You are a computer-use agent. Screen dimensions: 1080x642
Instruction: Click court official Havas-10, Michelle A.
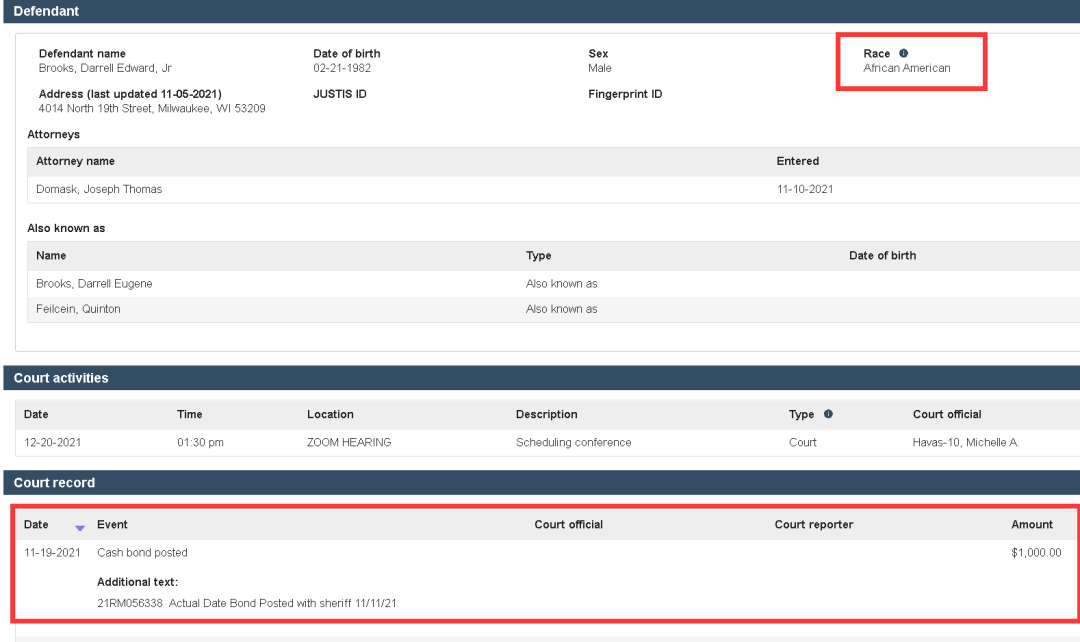point(966,442)
